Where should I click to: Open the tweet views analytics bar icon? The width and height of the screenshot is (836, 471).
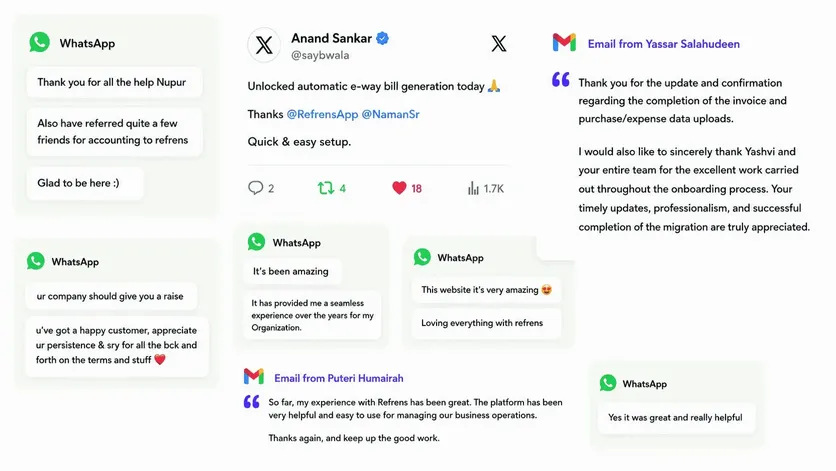(473, 188)
